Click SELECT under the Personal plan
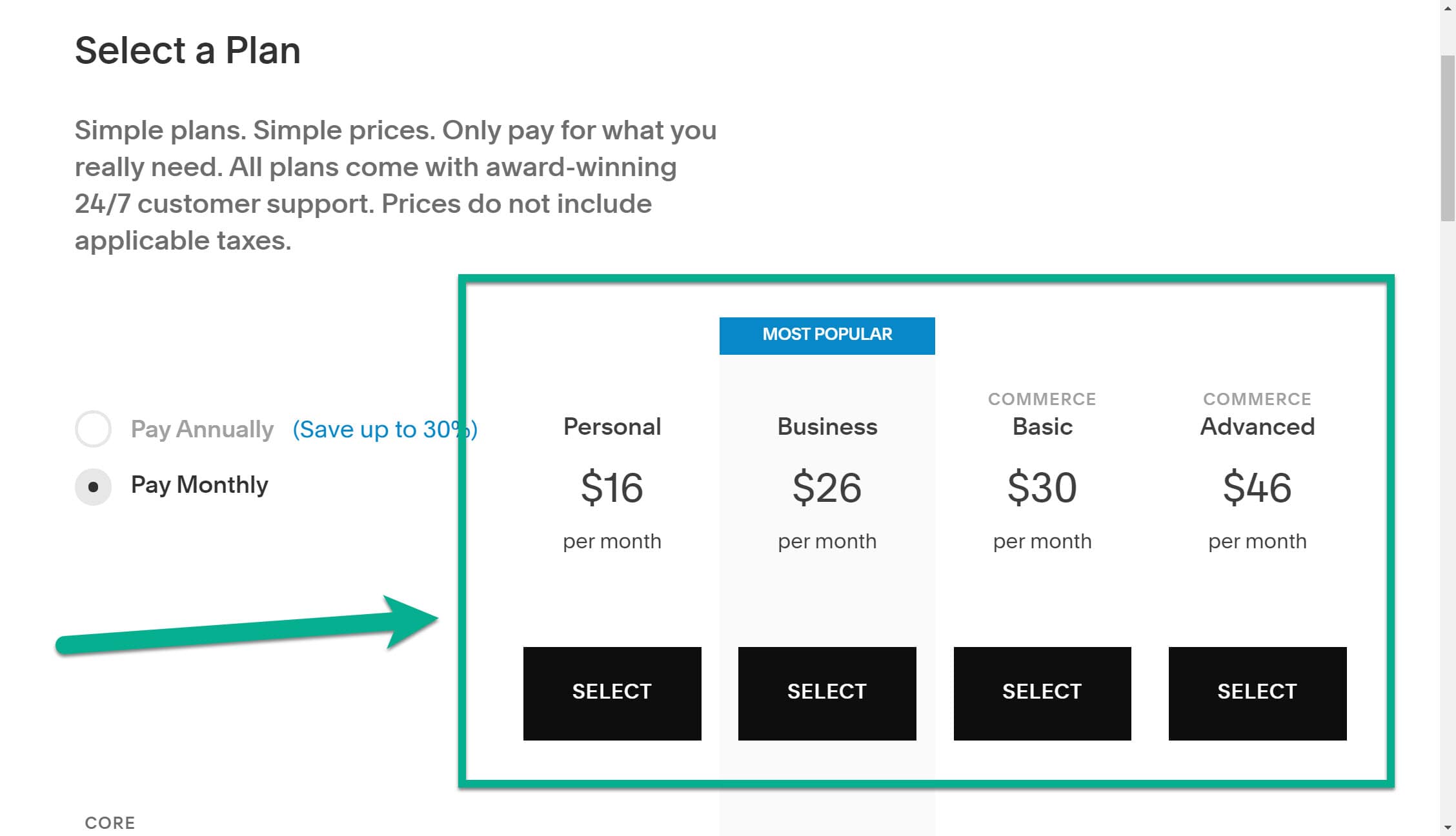The width and height of the screenshot is (1456, 836). click(611, 692)
